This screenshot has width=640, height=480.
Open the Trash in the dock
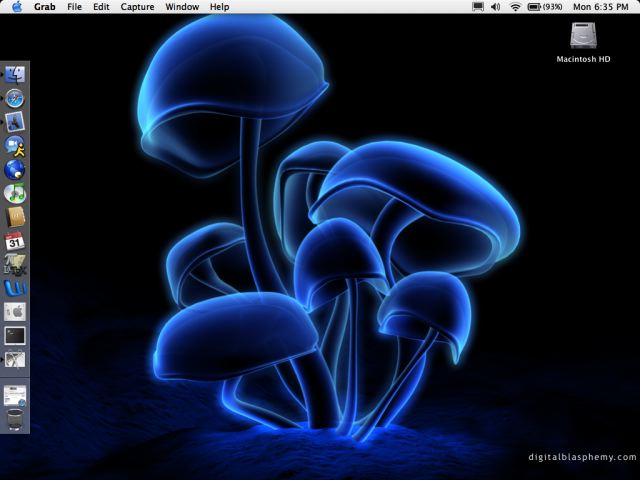(x=15, y=420)
